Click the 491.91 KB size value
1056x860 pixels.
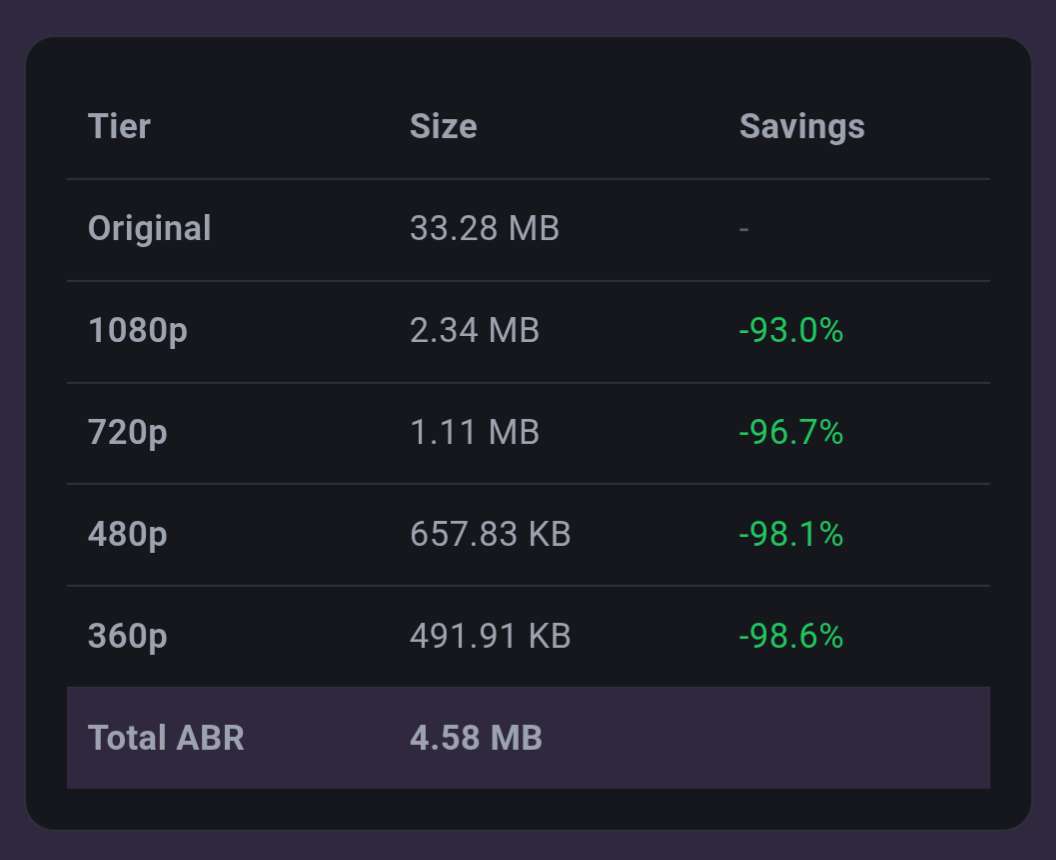(490, 637)
